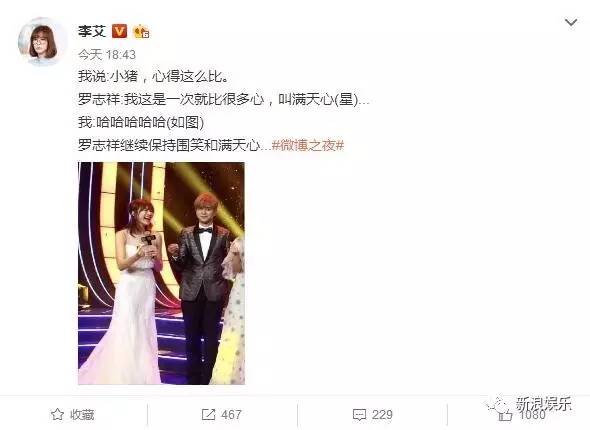Screen dimensions: 590x430
Task: Click the membership crown badge icon
Action: (141, 32)
